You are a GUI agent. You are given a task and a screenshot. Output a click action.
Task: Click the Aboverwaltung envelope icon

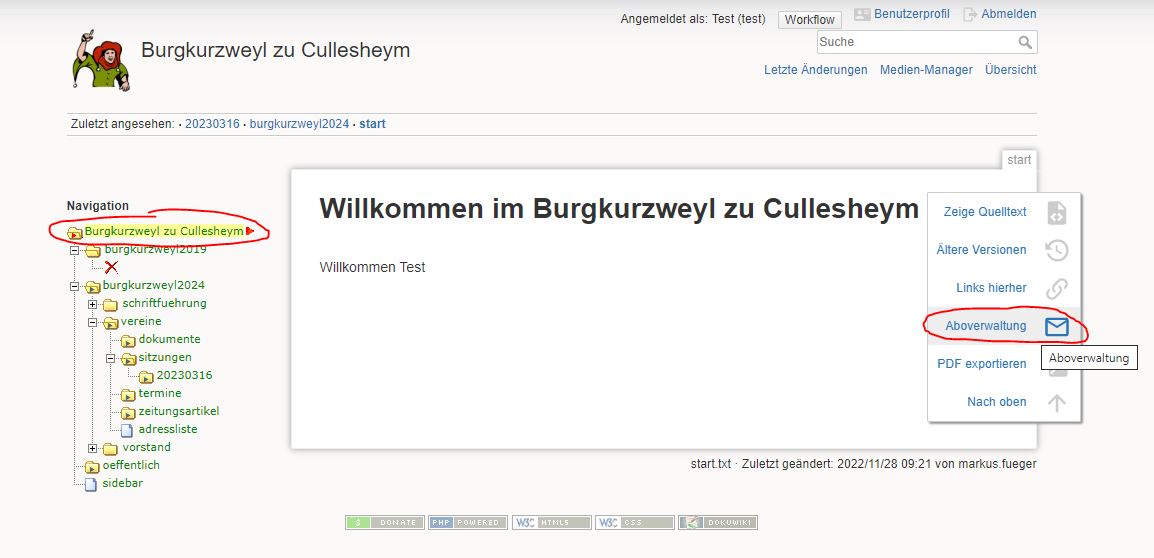point(1057,326)
